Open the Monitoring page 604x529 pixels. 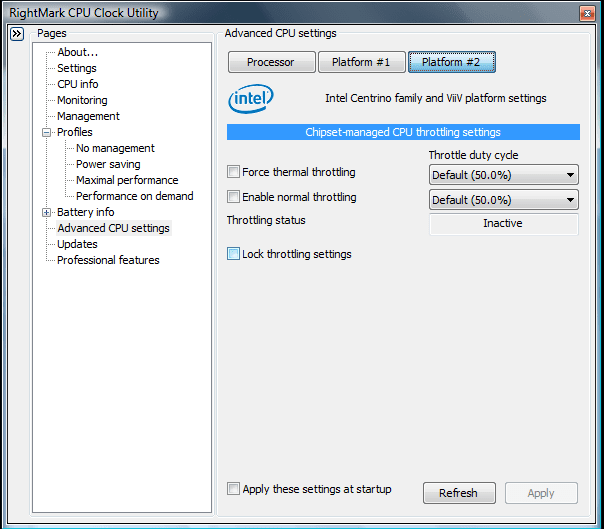point(82,100)
